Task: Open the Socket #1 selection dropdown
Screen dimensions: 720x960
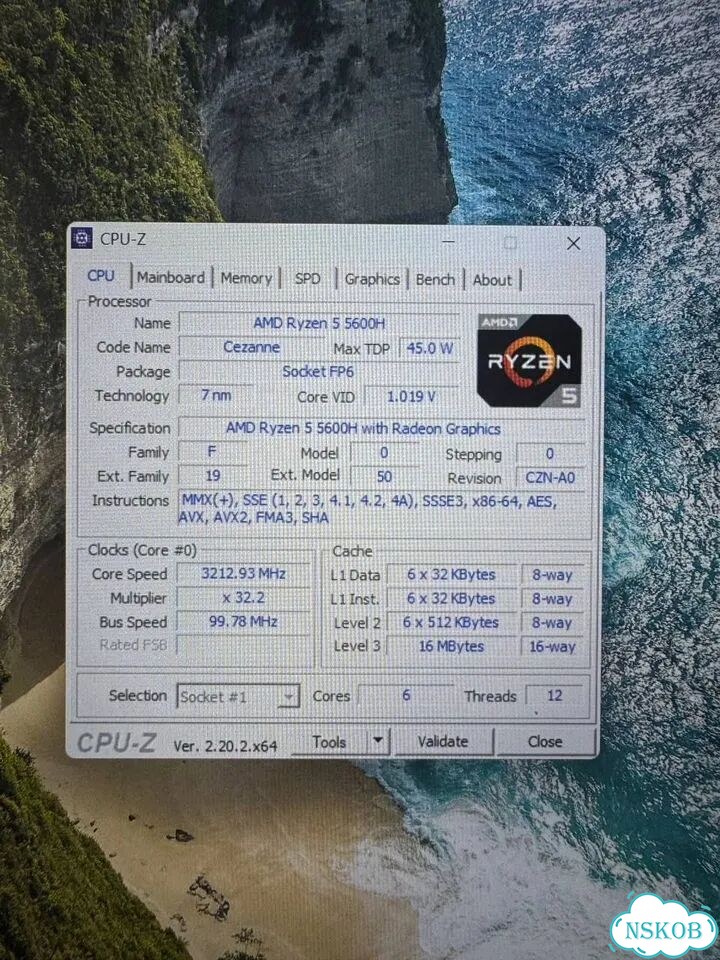Action: tap(238, 697)
